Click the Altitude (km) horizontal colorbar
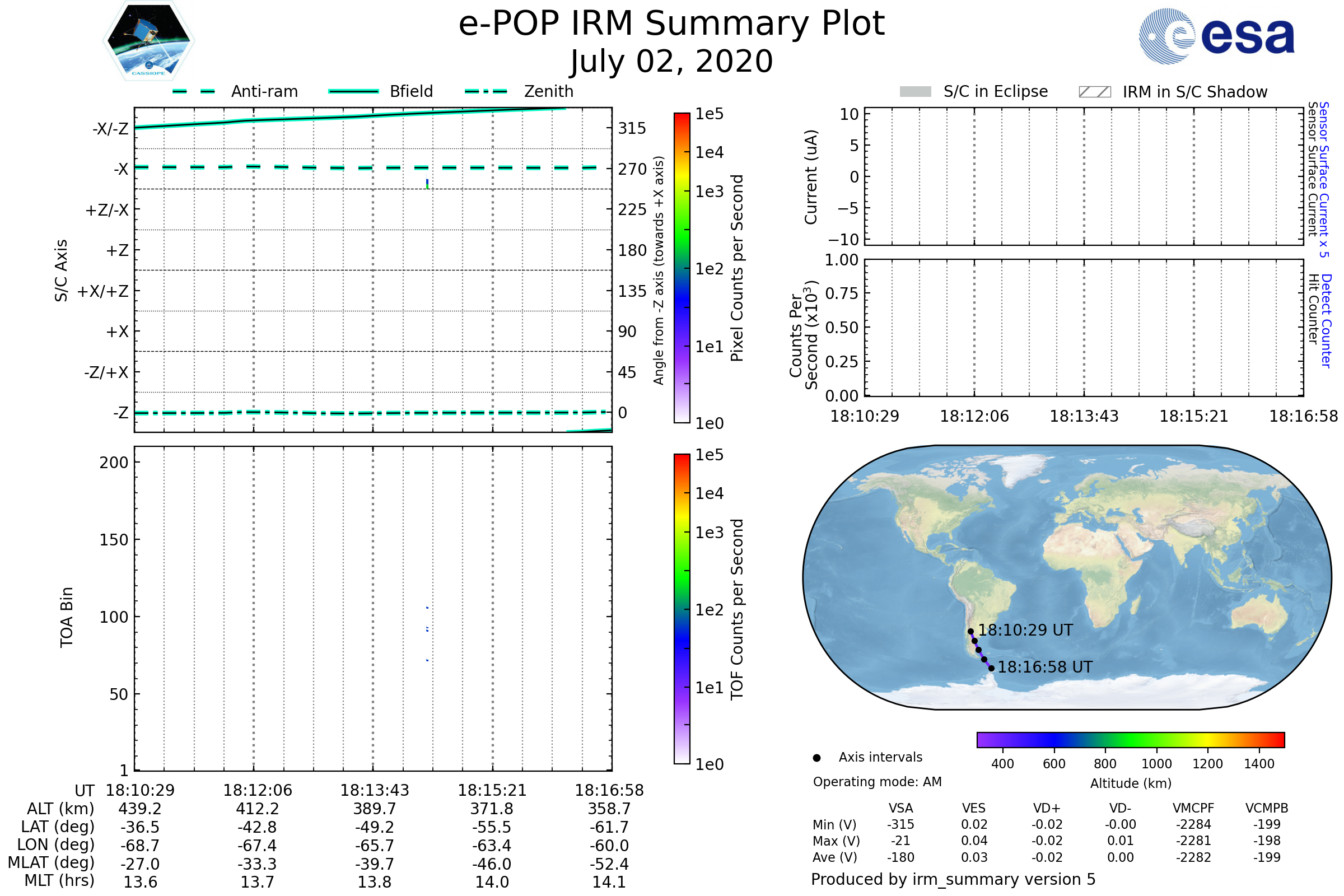Screen dimensions: 1344x896 (x=1130, y=740)
